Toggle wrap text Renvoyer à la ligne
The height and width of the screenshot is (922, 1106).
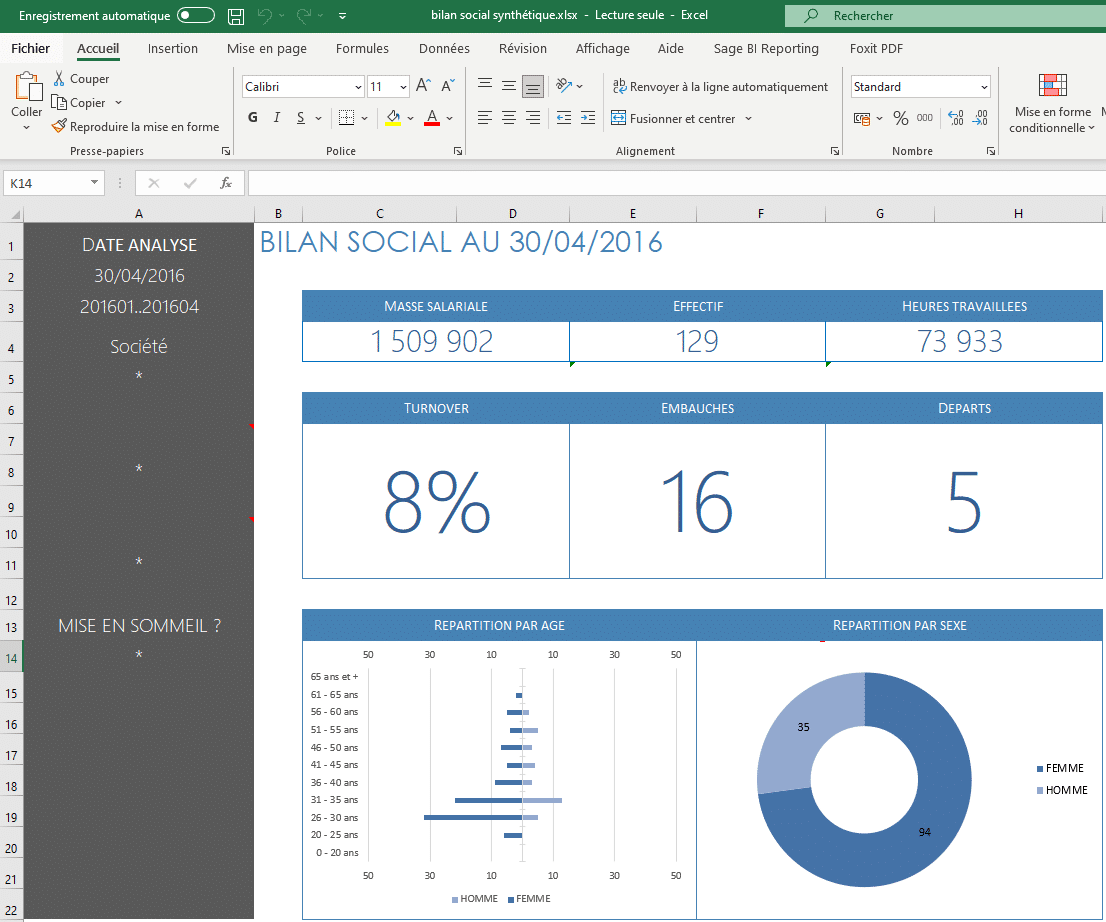720,87
